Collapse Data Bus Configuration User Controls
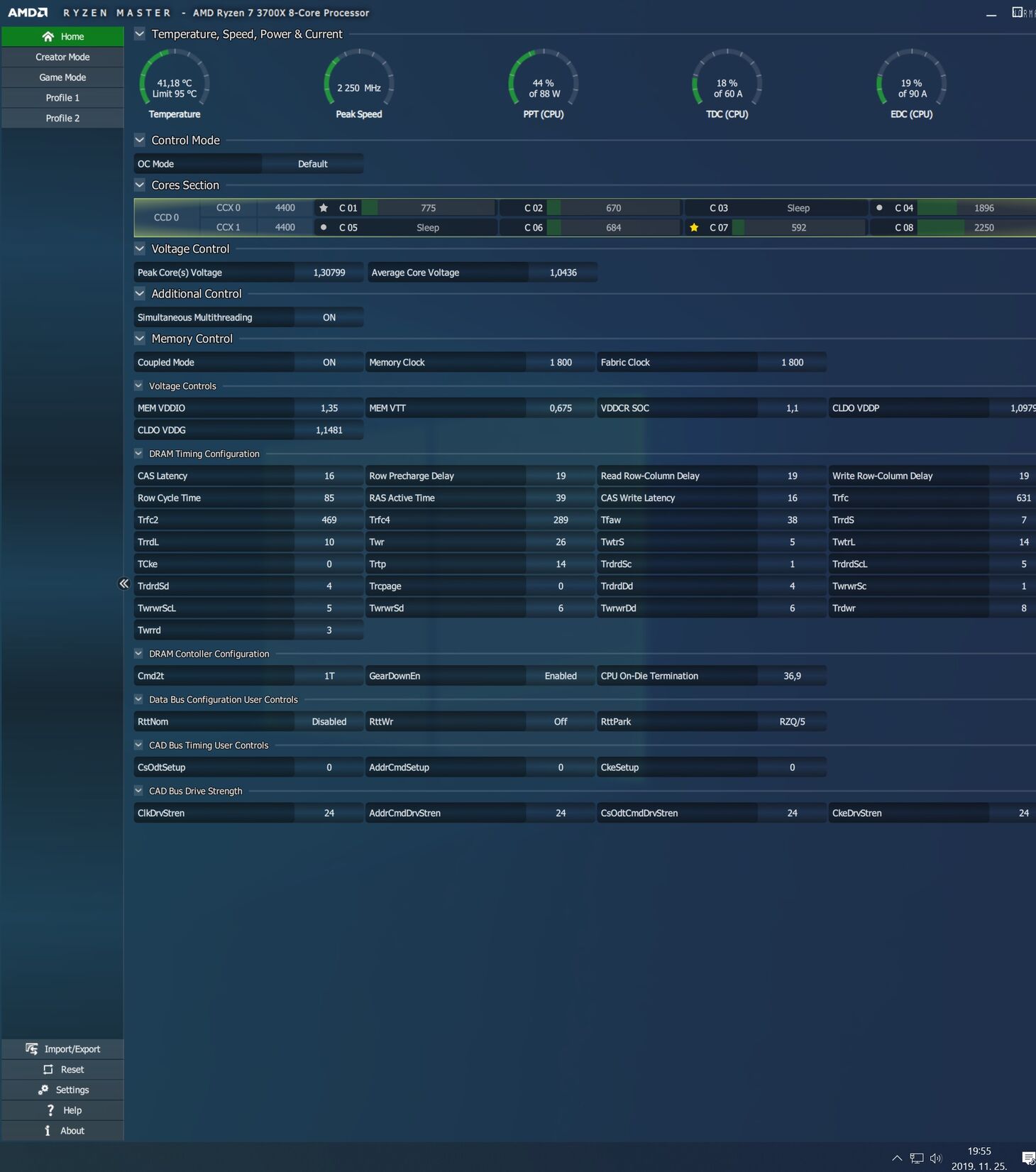Screen dimensions: 1036x1172 138,699
